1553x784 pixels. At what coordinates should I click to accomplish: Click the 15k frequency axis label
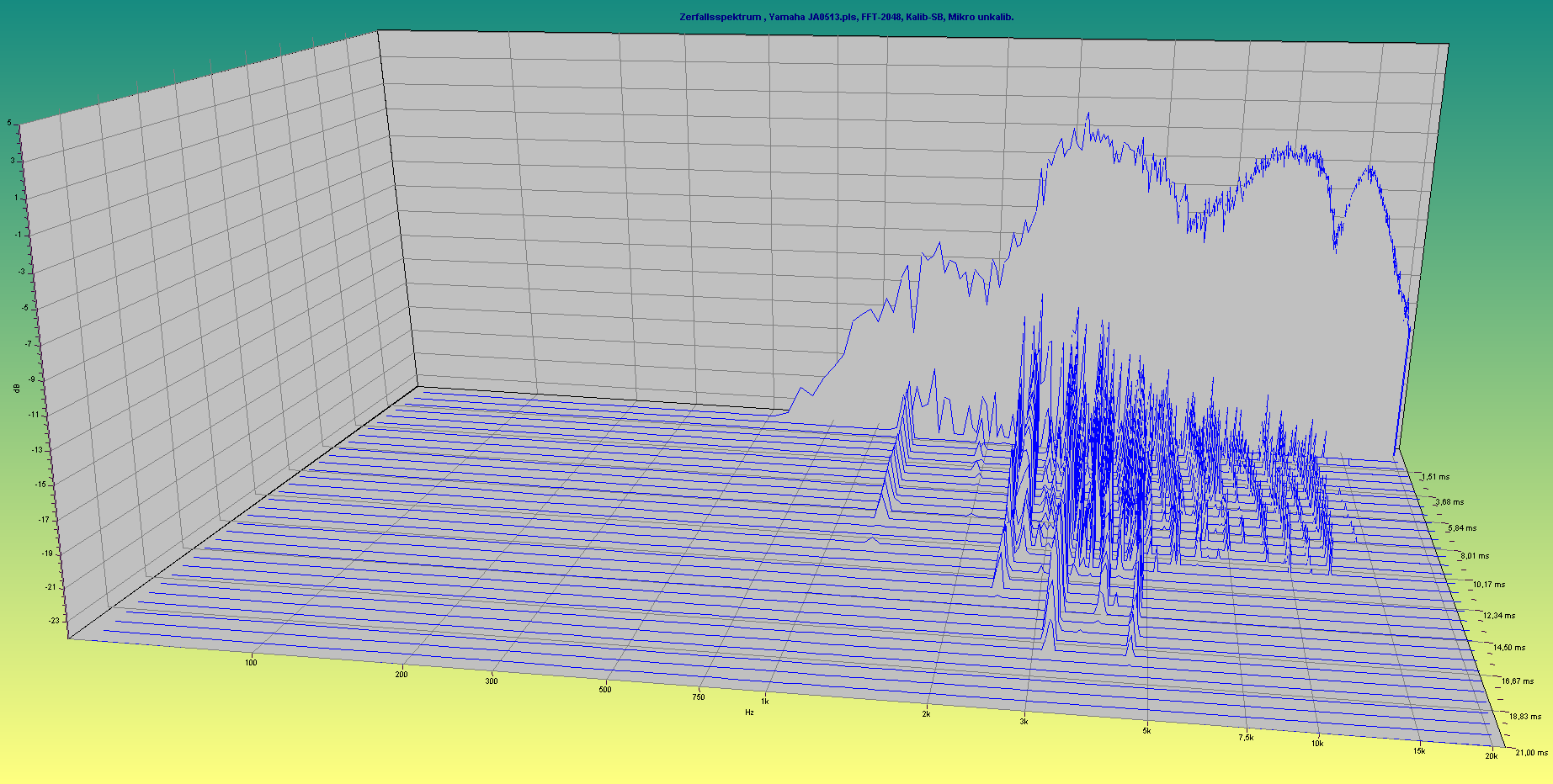pyautogui.click(x=1419, y=751)
